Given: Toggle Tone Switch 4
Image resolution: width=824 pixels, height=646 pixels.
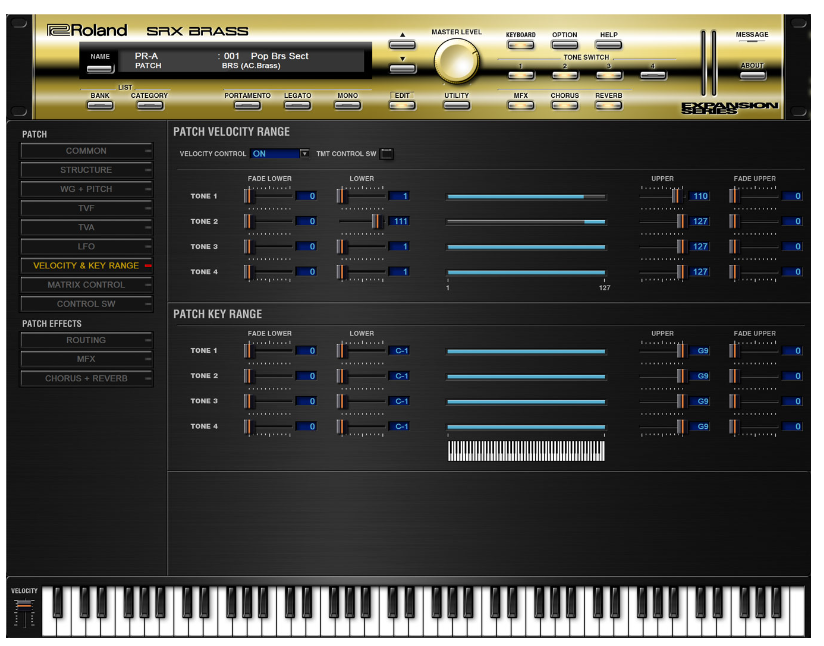Looking at the screenshot, I should [653, 75].
